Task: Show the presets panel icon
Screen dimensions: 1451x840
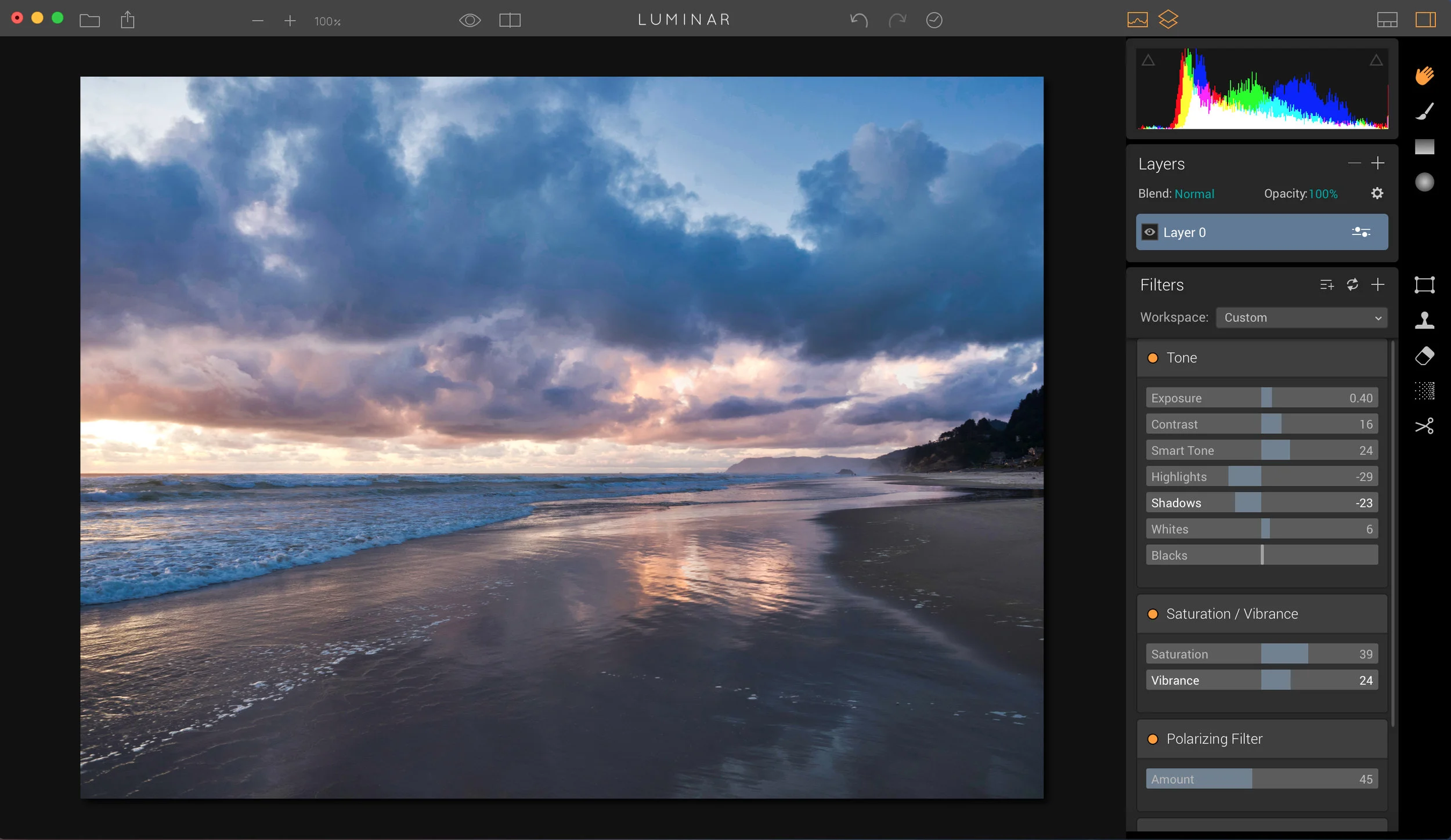Action: (1387, 20)
